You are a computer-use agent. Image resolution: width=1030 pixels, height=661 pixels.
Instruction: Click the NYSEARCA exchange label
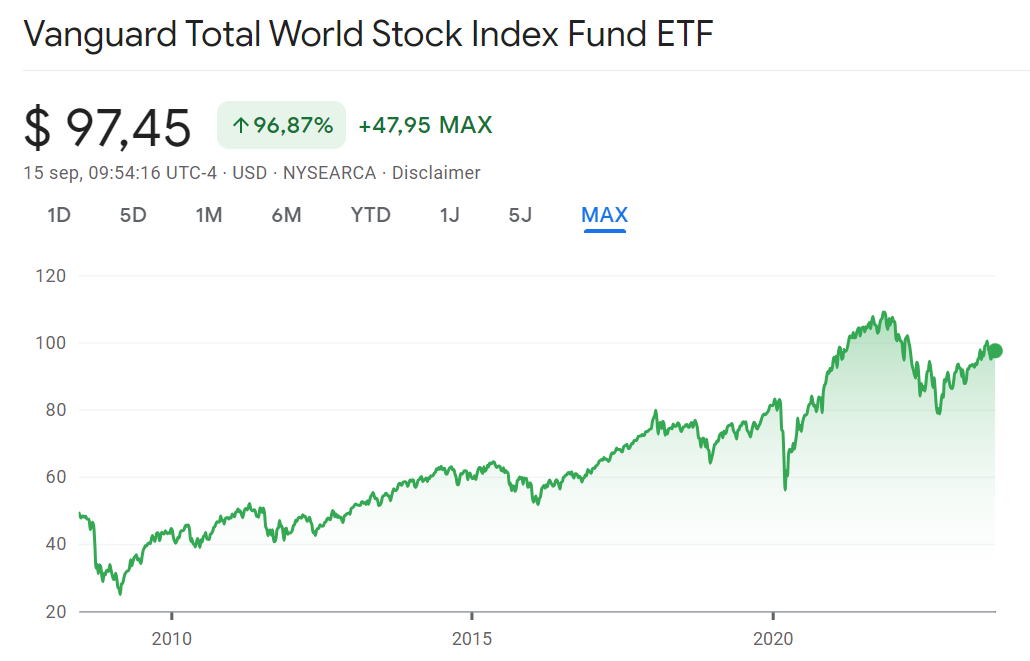pos(329,173)
